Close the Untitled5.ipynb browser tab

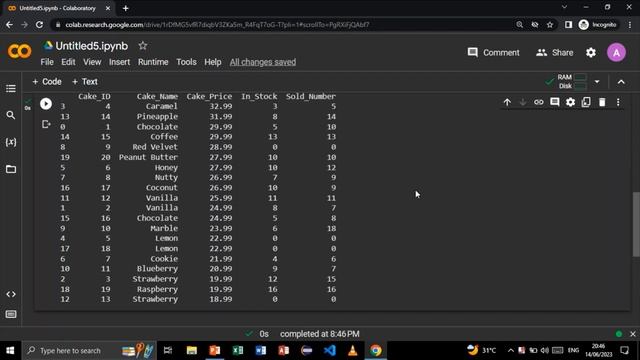(108, 8)
